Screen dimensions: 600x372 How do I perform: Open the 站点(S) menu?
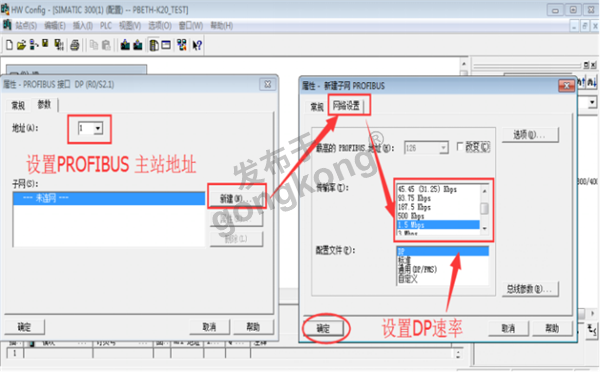pyautogui.click(x=26, y=26)
